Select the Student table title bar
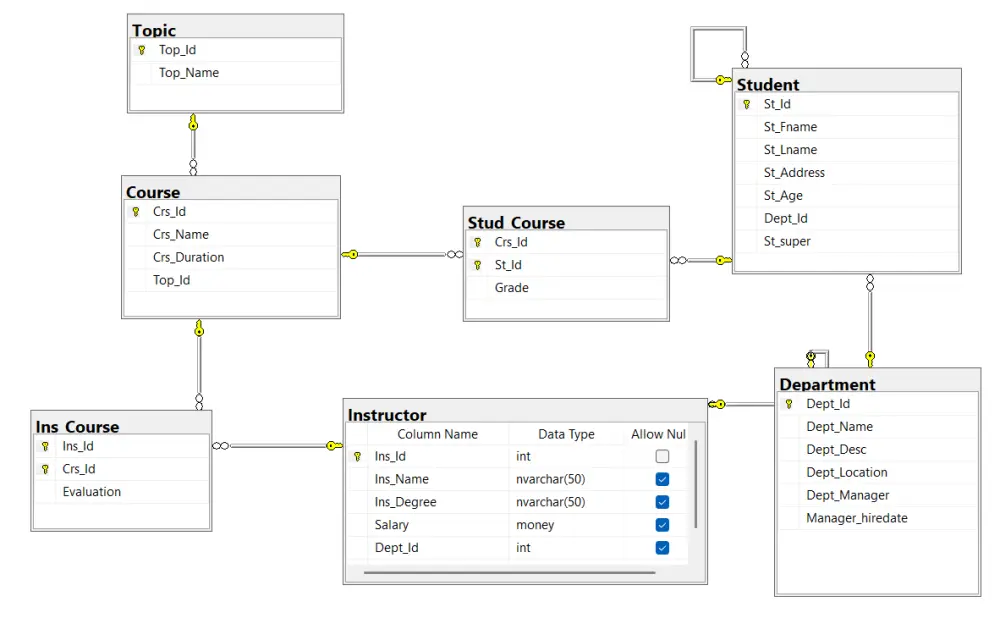 846,81
